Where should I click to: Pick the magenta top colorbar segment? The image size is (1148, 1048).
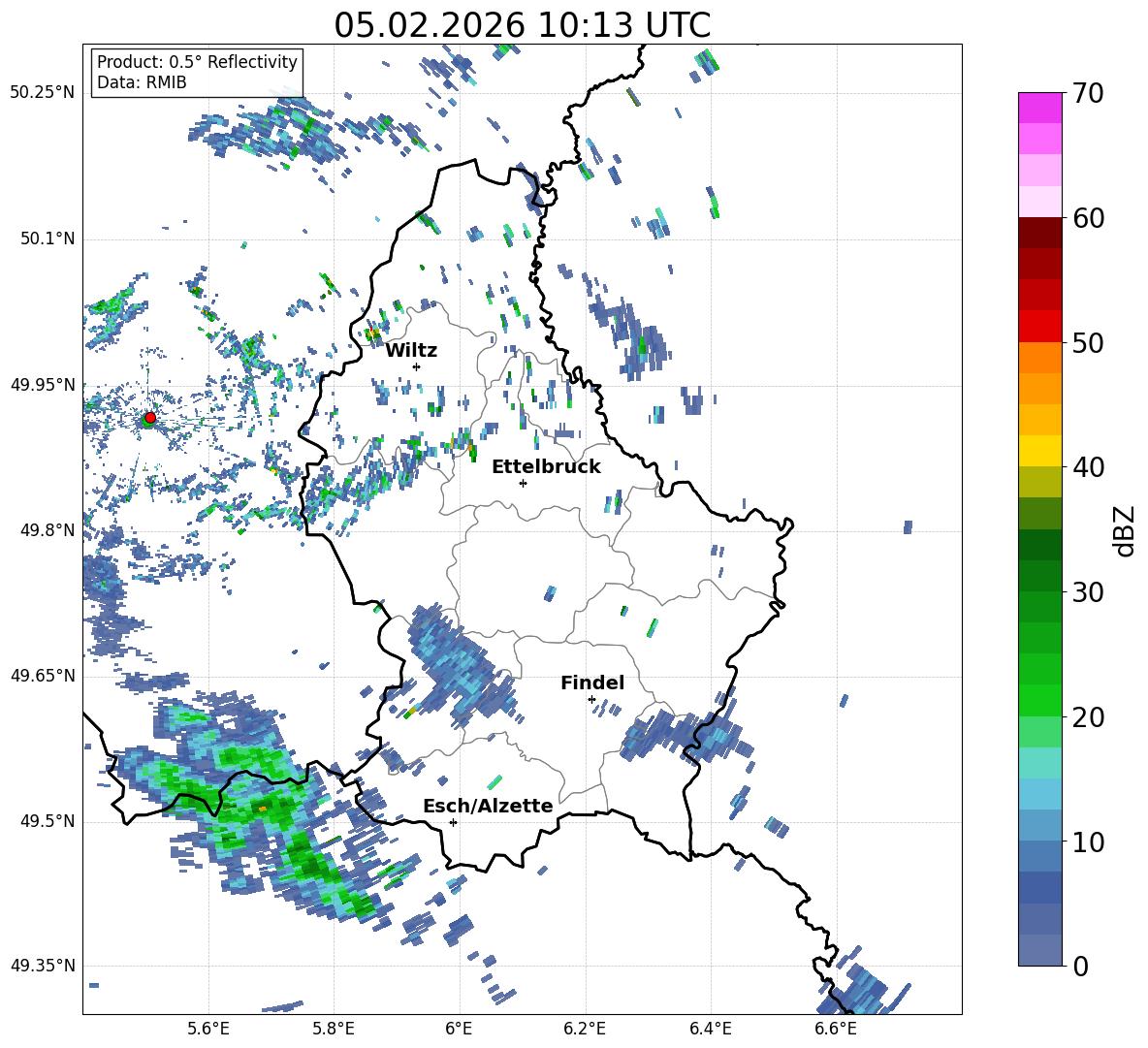1039,108
